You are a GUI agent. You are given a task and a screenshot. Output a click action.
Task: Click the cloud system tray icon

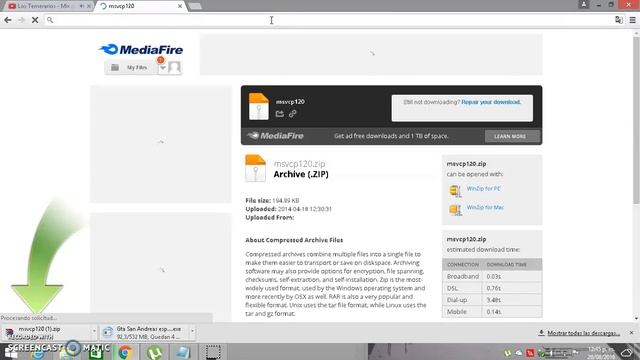click(519, 353)
